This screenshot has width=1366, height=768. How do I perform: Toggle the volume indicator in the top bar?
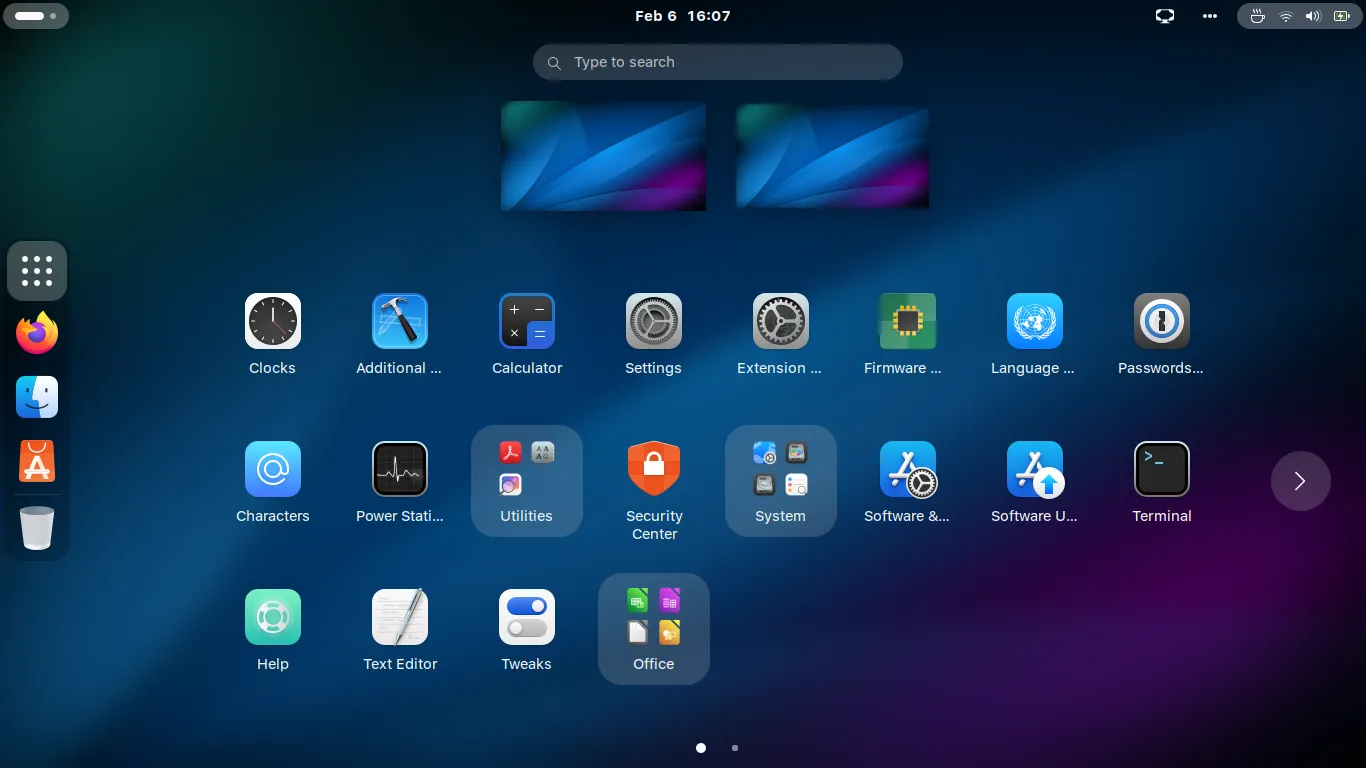[x=1312, y=16]
